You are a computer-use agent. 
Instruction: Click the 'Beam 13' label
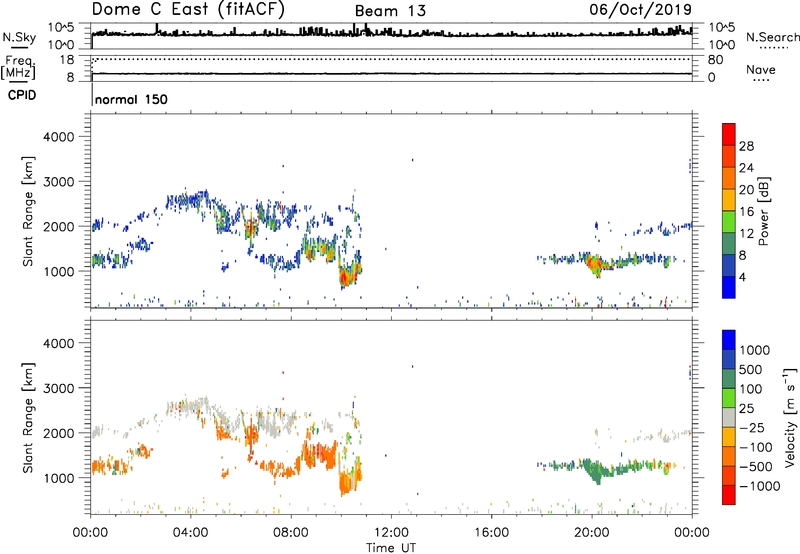coord(390,11)
